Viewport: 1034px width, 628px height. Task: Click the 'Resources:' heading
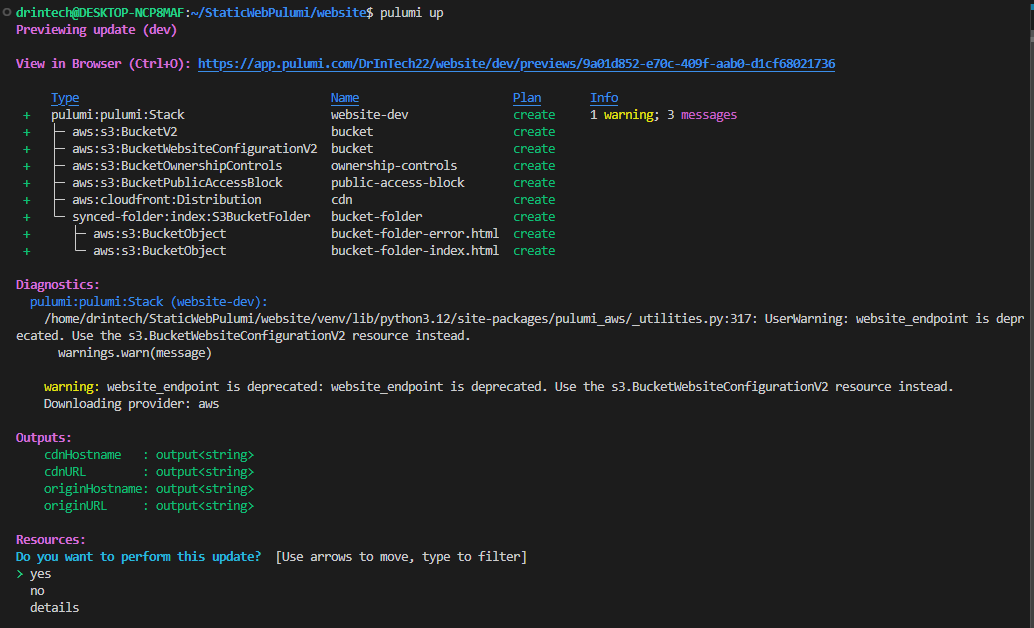[51, 540]
